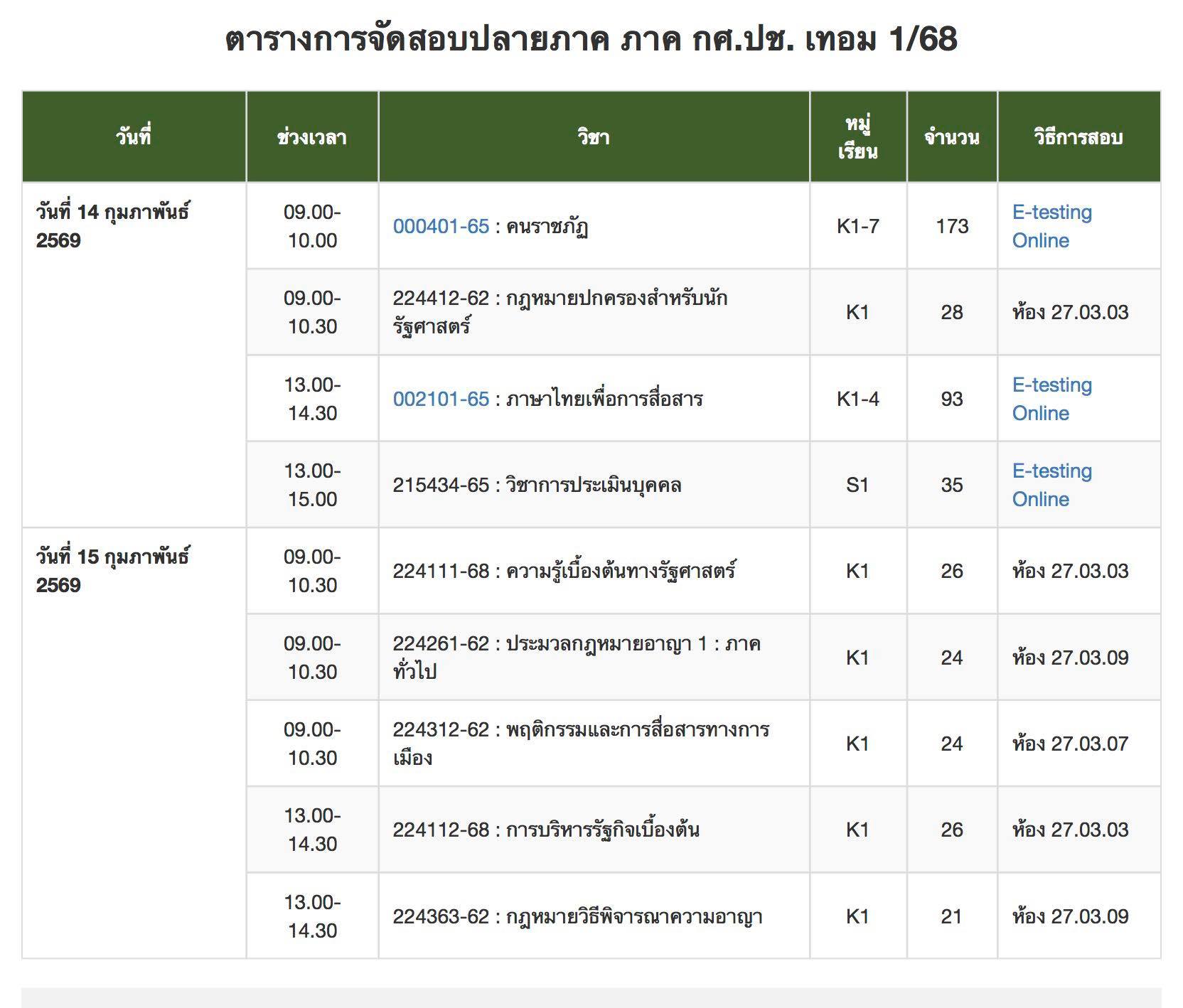Click the E-testing Online link for ภาษาไทยเพื่อการสื่อสาร
Image resolution: width=1183 pixels, height=1008 pixels.
point(1051,399)
